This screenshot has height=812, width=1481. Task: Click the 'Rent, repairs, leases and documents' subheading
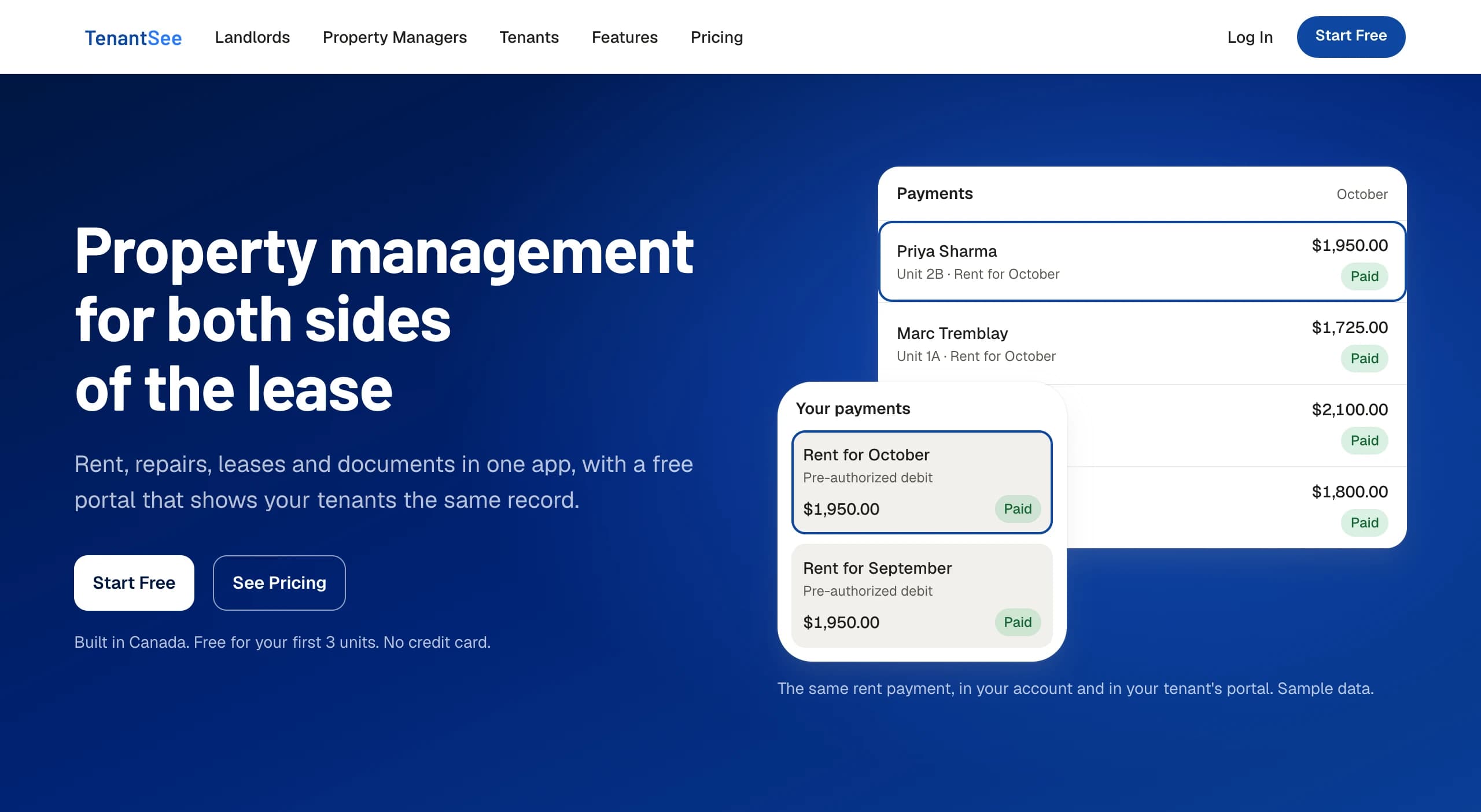tap(384, 482)
